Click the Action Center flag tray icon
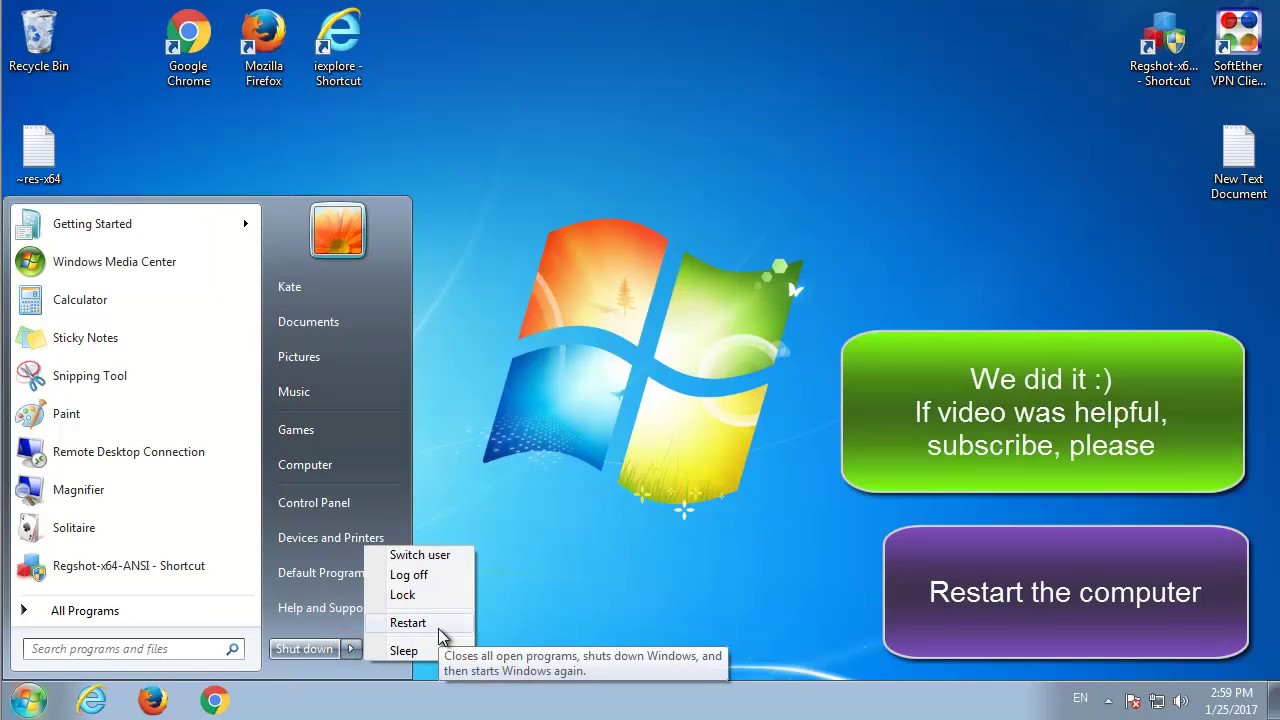The image size is (1280, 720). (1133, 701)
